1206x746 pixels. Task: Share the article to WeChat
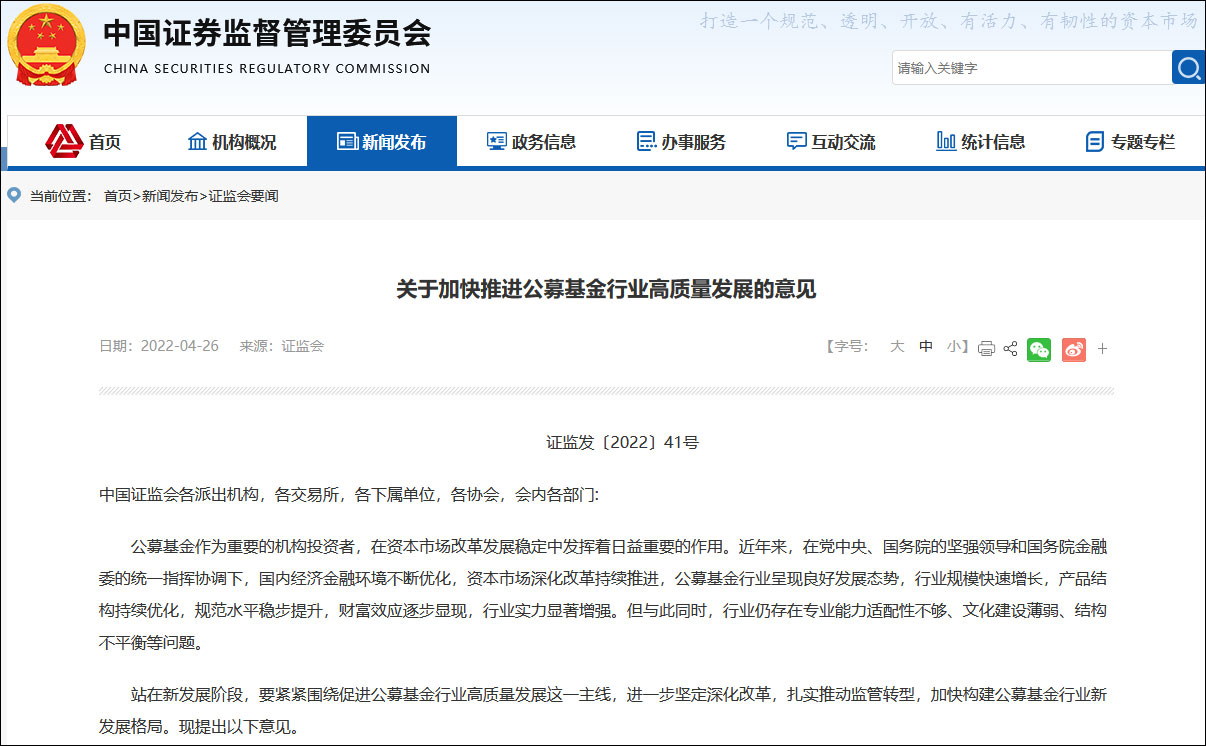click(1039, 349)
